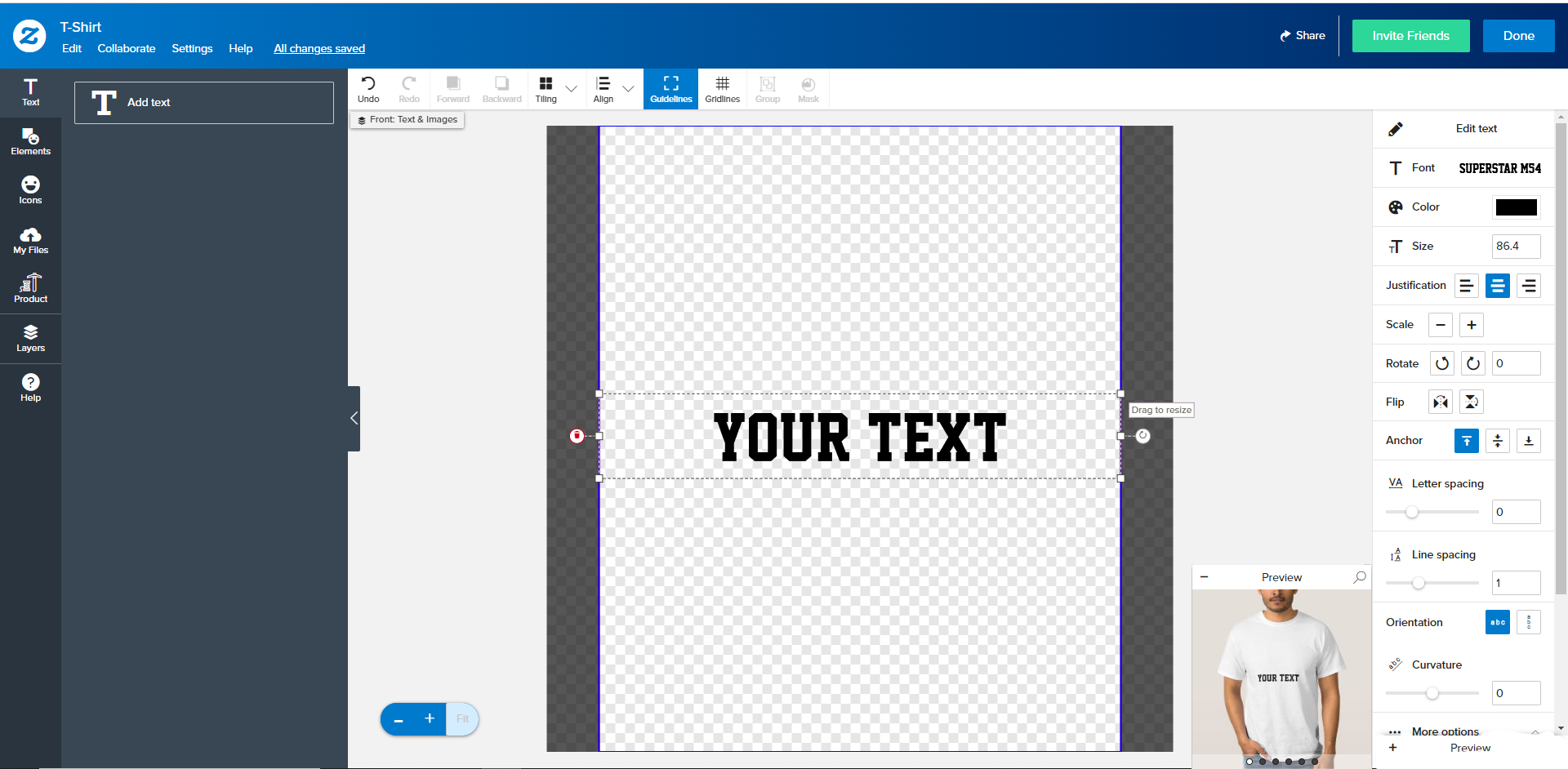Image resolution: width=1568 pixels, height=769 pixels.
Task: Toggle the Guidelines option off
Action: pos(670,89)
